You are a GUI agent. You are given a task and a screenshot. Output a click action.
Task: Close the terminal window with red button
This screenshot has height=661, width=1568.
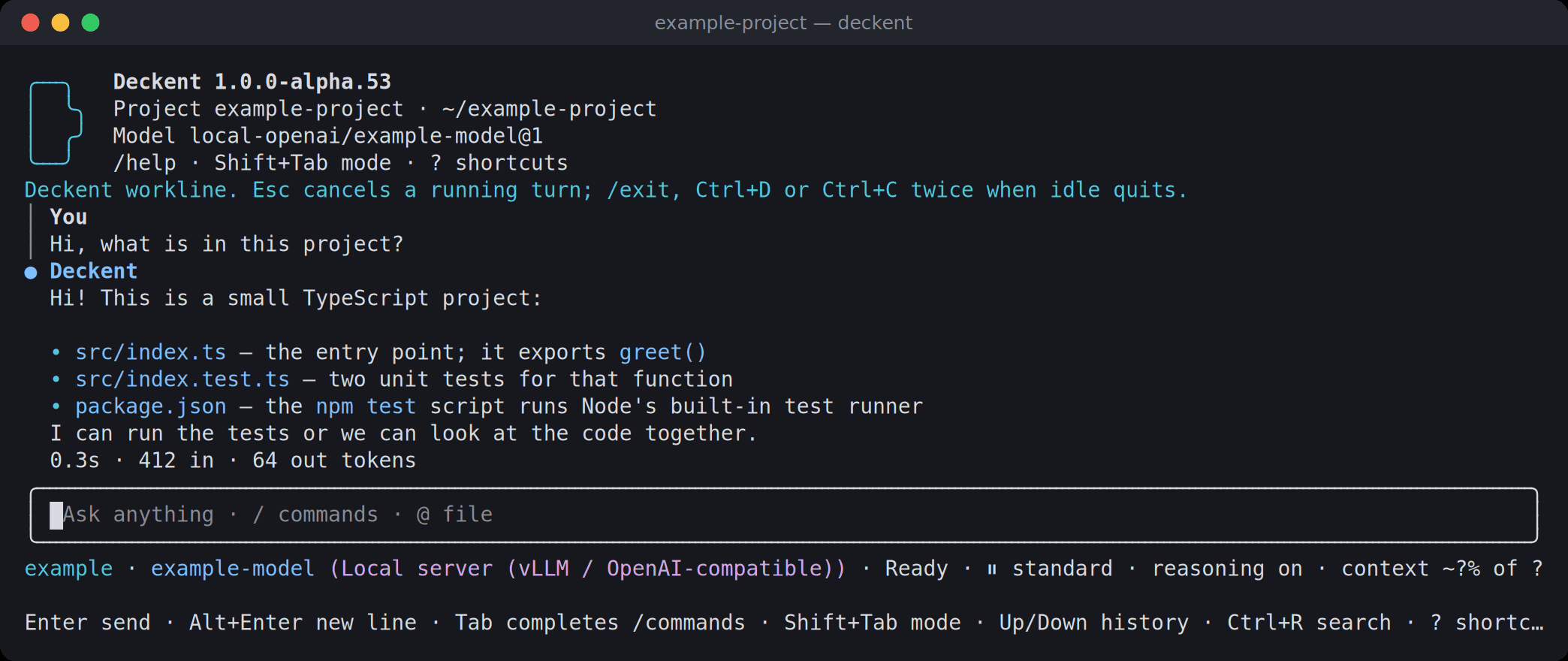point(31,23)
